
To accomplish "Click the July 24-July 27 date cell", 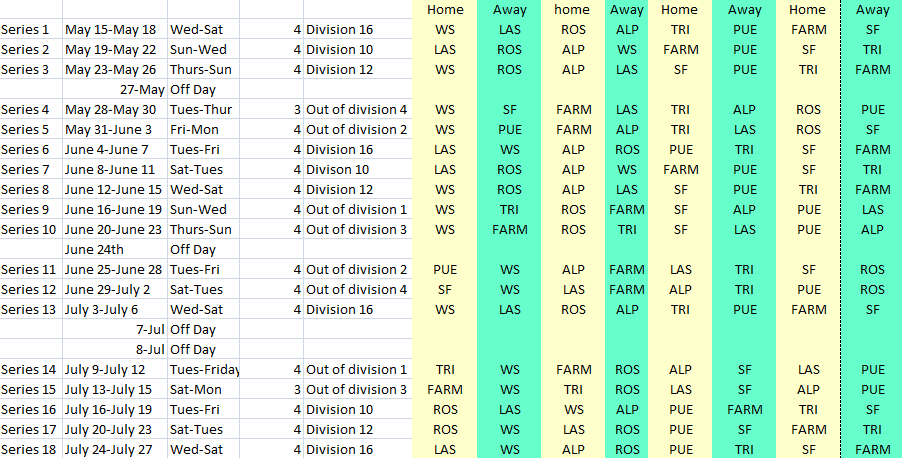I will point(112,450).
